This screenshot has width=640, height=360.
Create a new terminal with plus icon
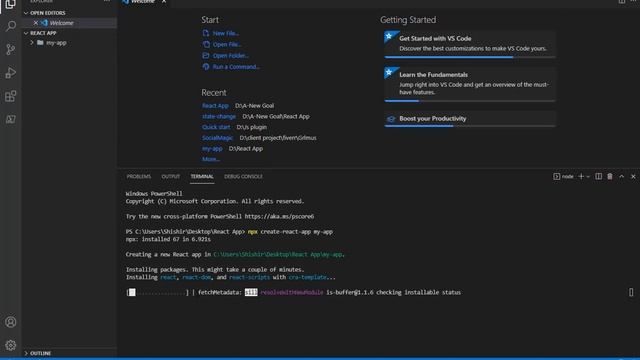click(x=581, y=176)
